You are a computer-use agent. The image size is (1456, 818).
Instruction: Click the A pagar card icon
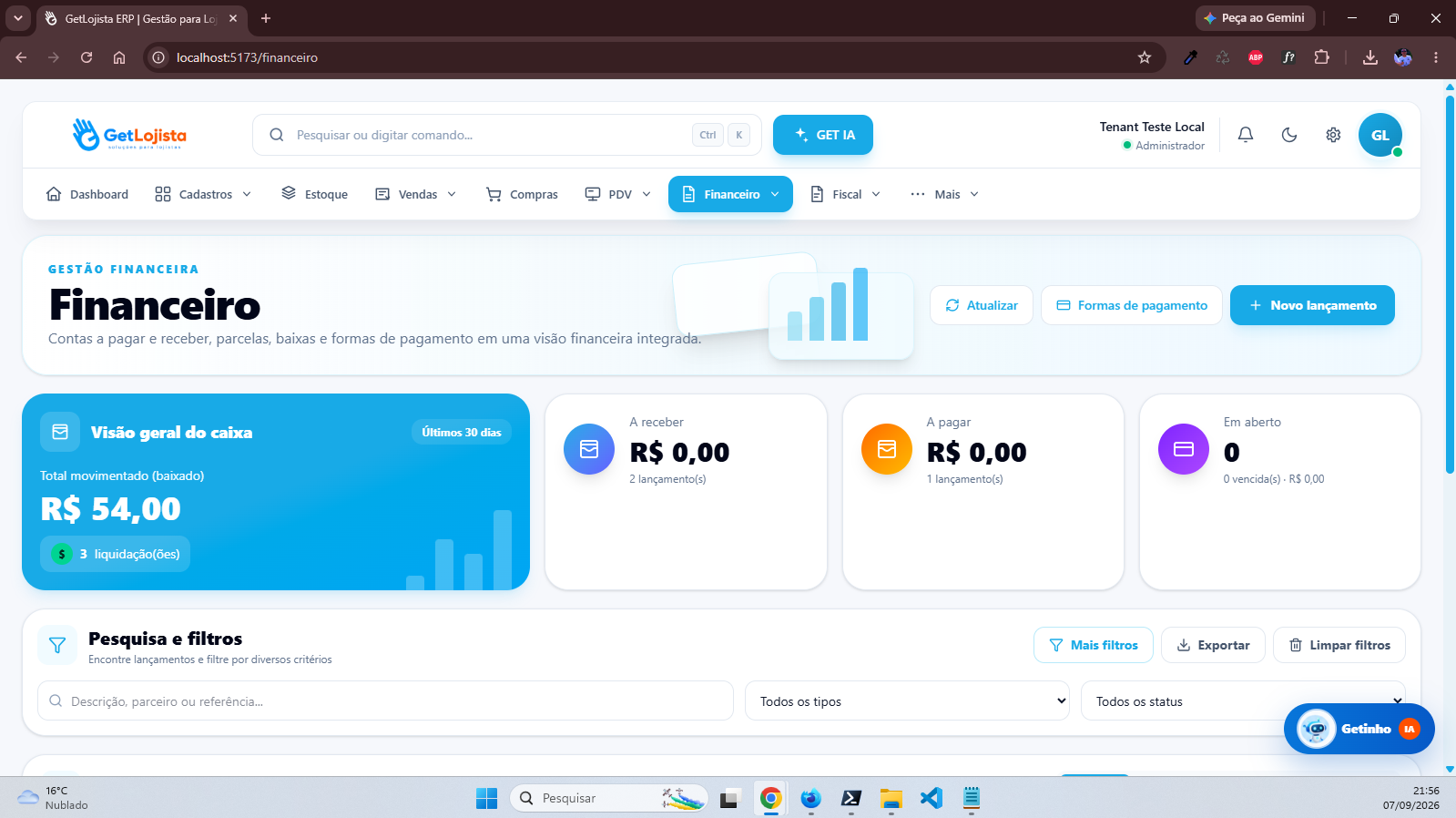click(887, 449)
